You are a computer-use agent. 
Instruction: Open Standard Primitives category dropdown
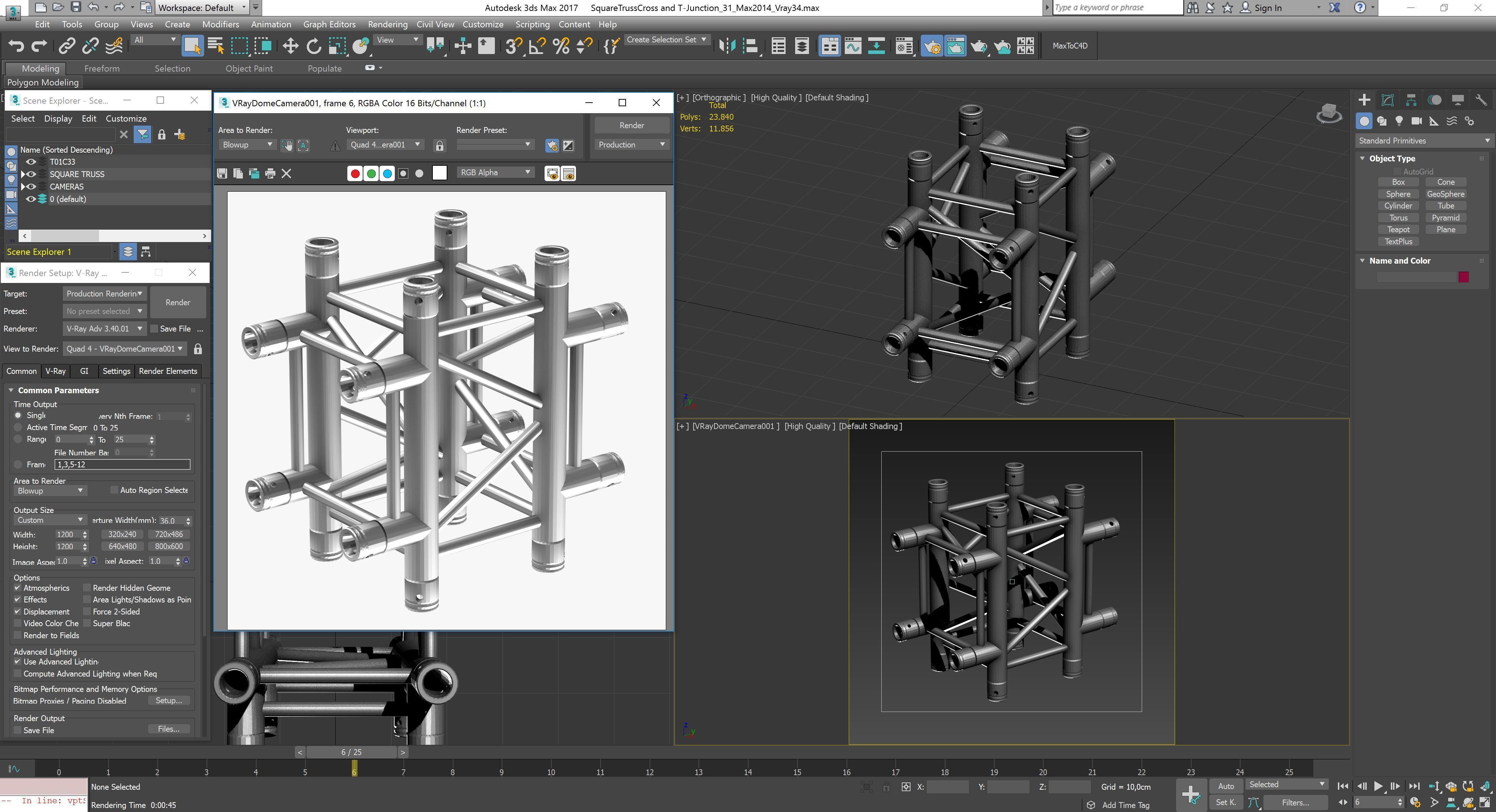[x=1424, y=141]
